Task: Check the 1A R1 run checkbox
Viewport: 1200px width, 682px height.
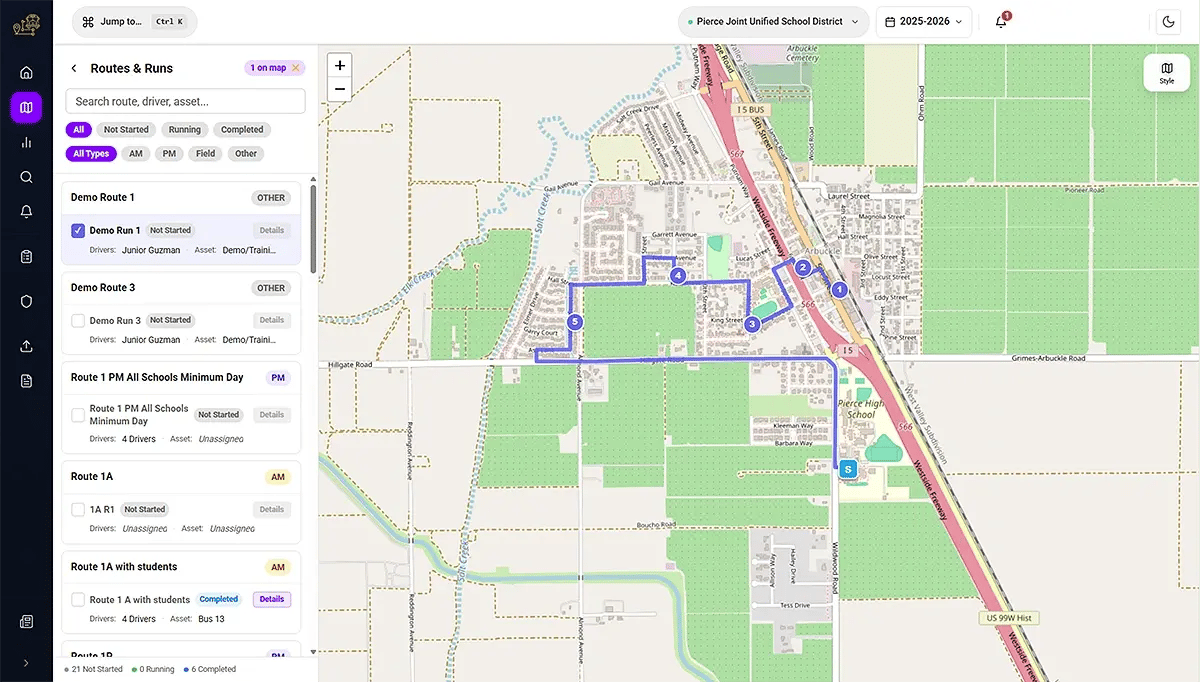Action: point(78,510)
